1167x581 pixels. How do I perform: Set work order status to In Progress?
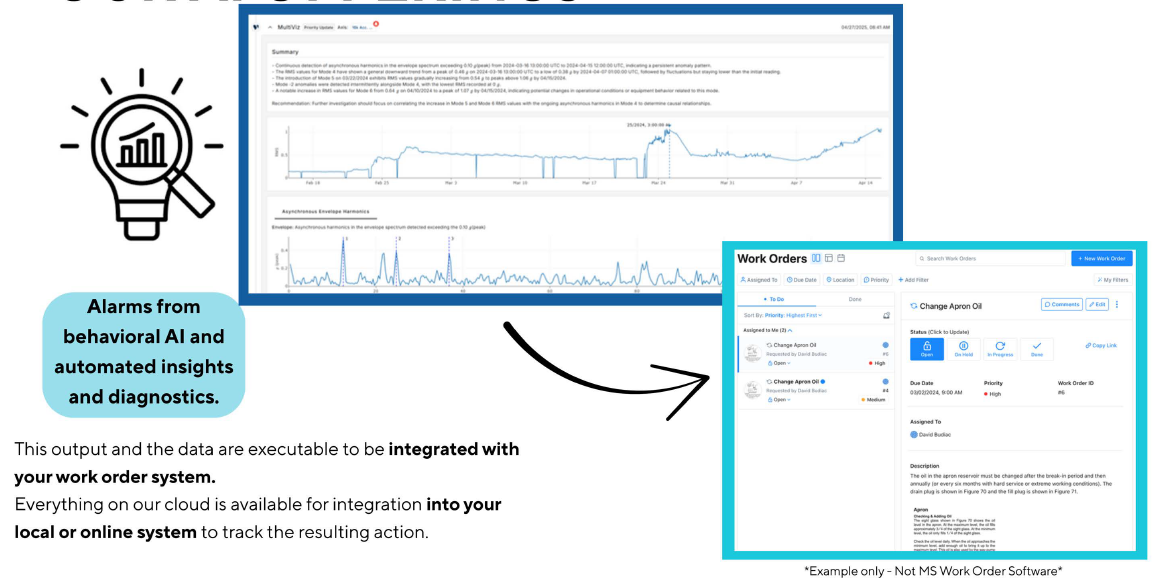tap(999, 348)
